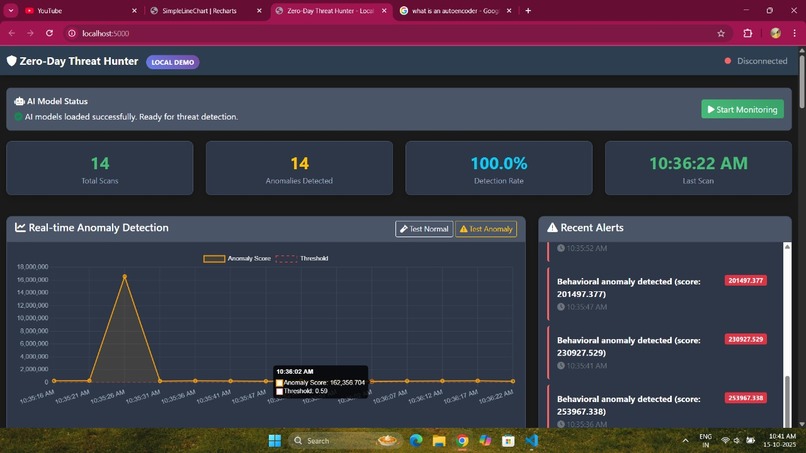Image resolution: width=806 pixels, height=453 pixels.
Task: Open File Explorer from the taskbar
Action: [x=438, y=441]
